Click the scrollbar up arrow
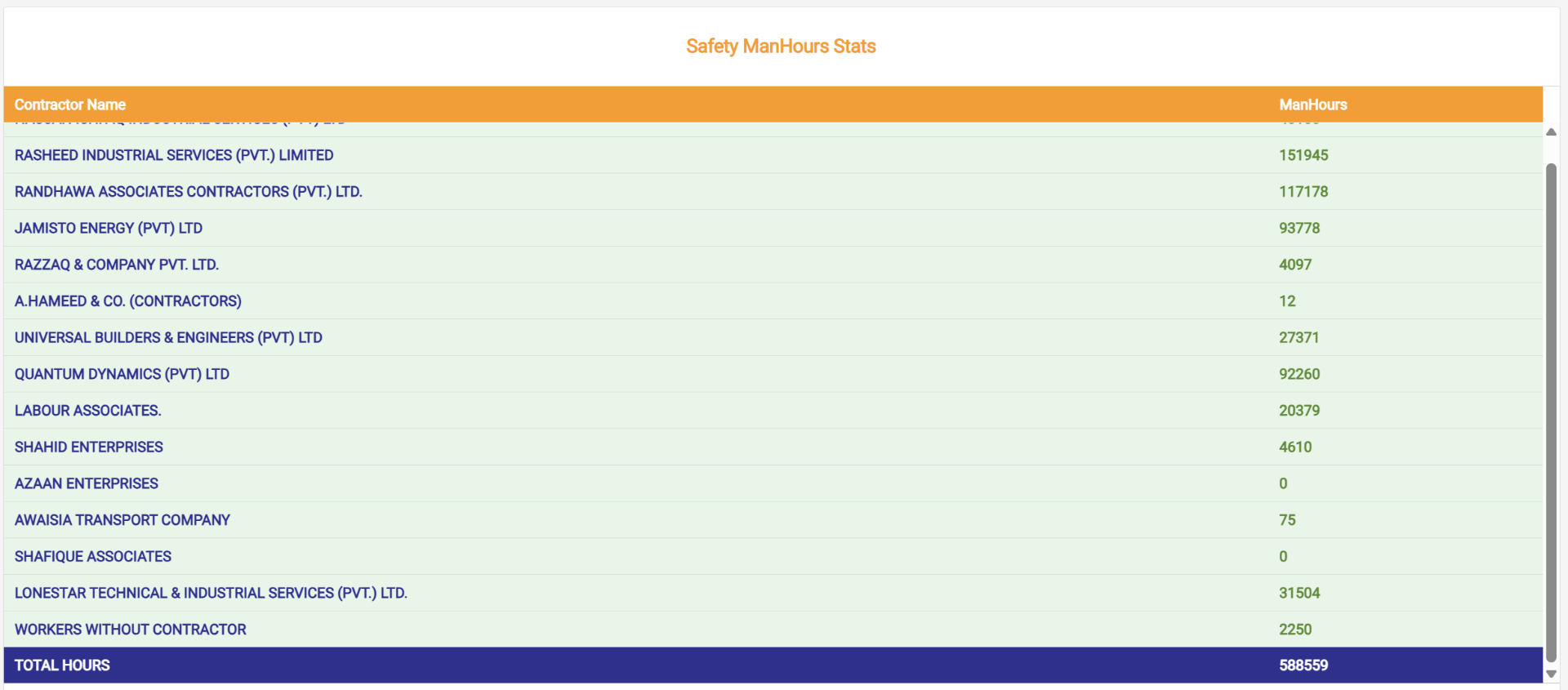The width and height of the screenshot is (1568, 690). 1551,131
